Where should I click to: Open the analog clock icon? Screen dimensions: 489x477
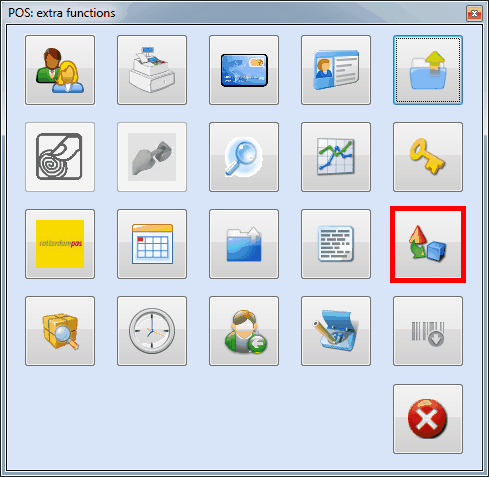(152, 331)
